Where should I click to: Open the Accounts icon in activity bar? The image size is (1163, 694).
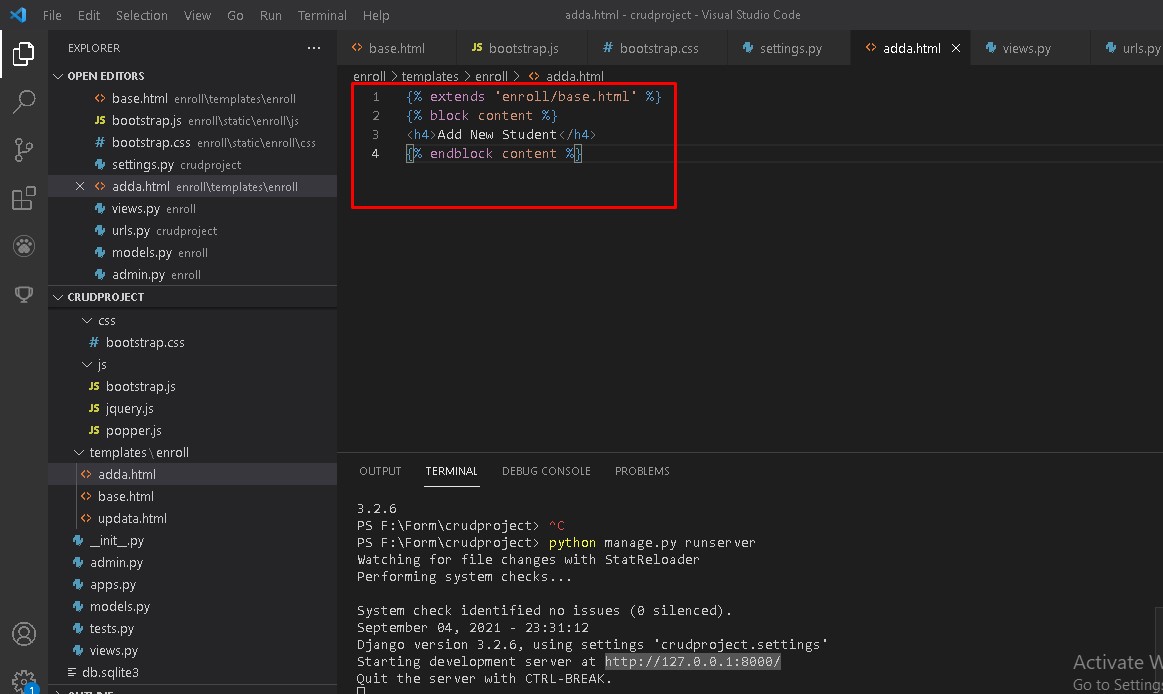point(24,634)
